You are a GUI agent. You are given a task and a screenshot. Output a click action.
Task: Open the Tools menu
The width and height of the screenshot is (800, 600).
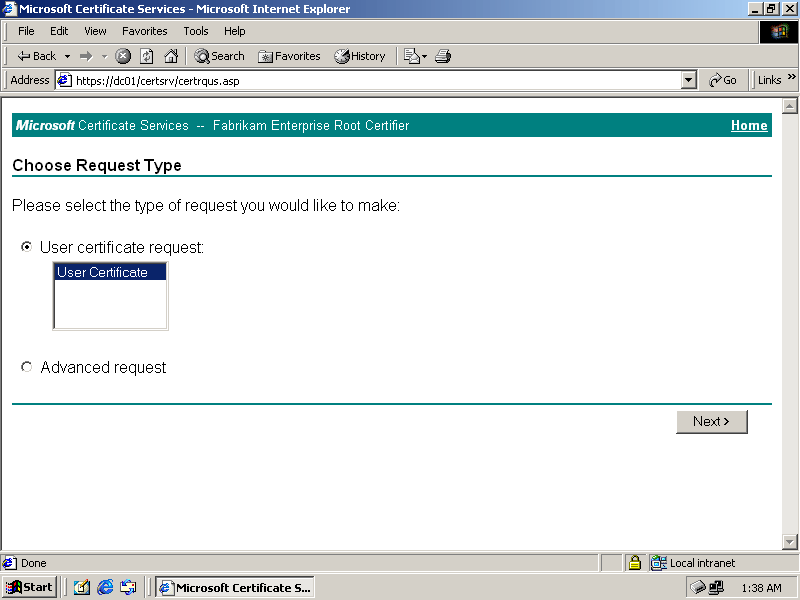tap(196, 31)
